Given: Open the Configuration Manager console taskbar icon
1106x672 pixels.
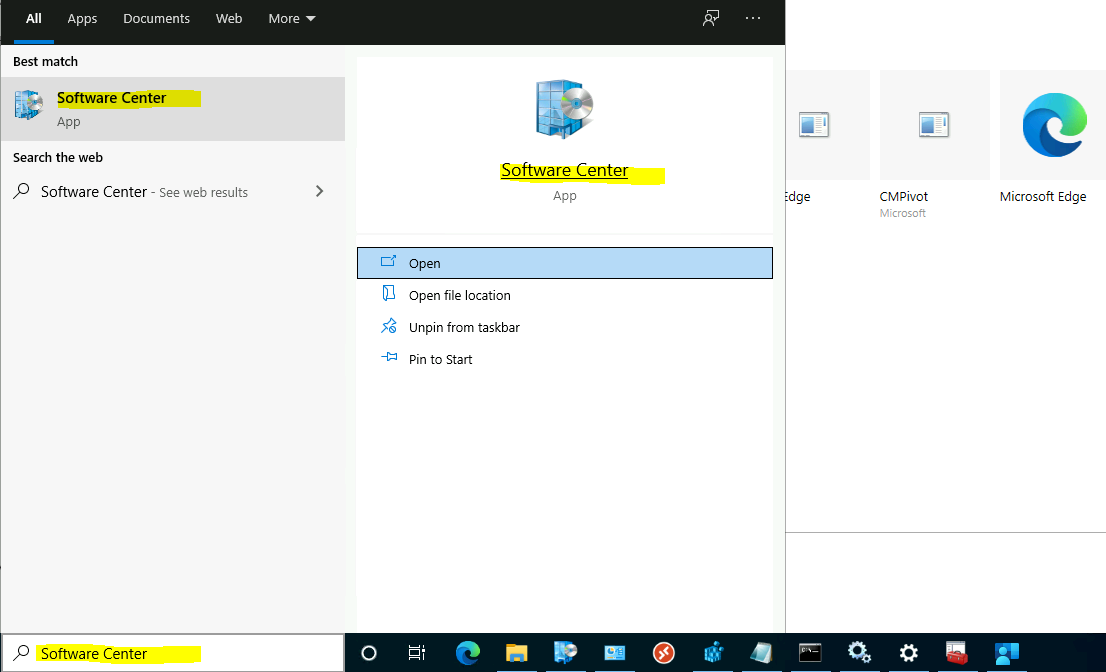Looking at the screenshot, I should click(614, 653).
